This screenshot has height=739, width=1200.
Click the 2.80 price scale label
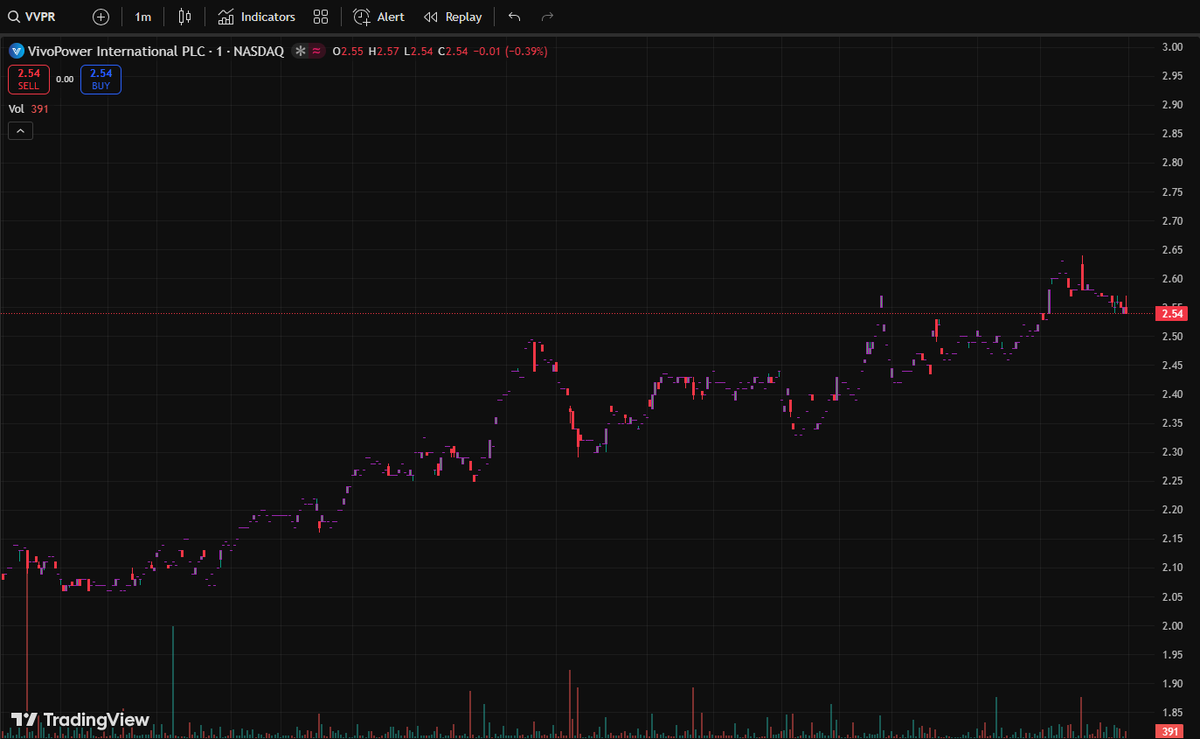(1172, 162)
